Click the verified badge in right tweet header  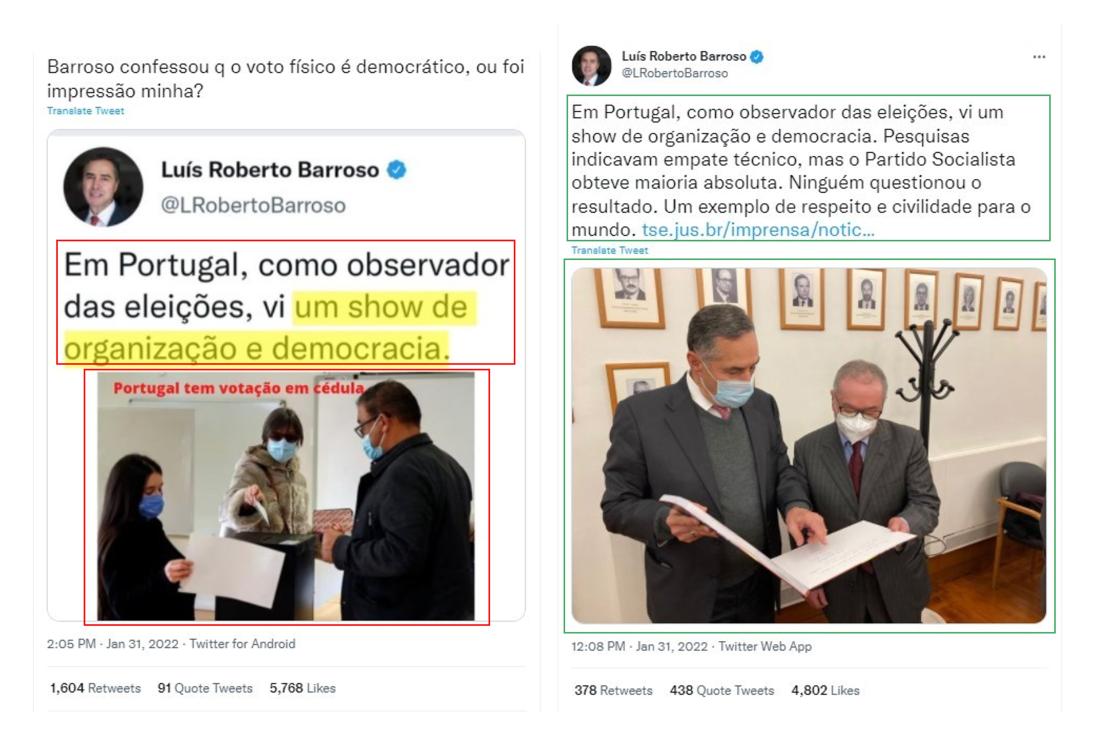click(x=757, y=57)
